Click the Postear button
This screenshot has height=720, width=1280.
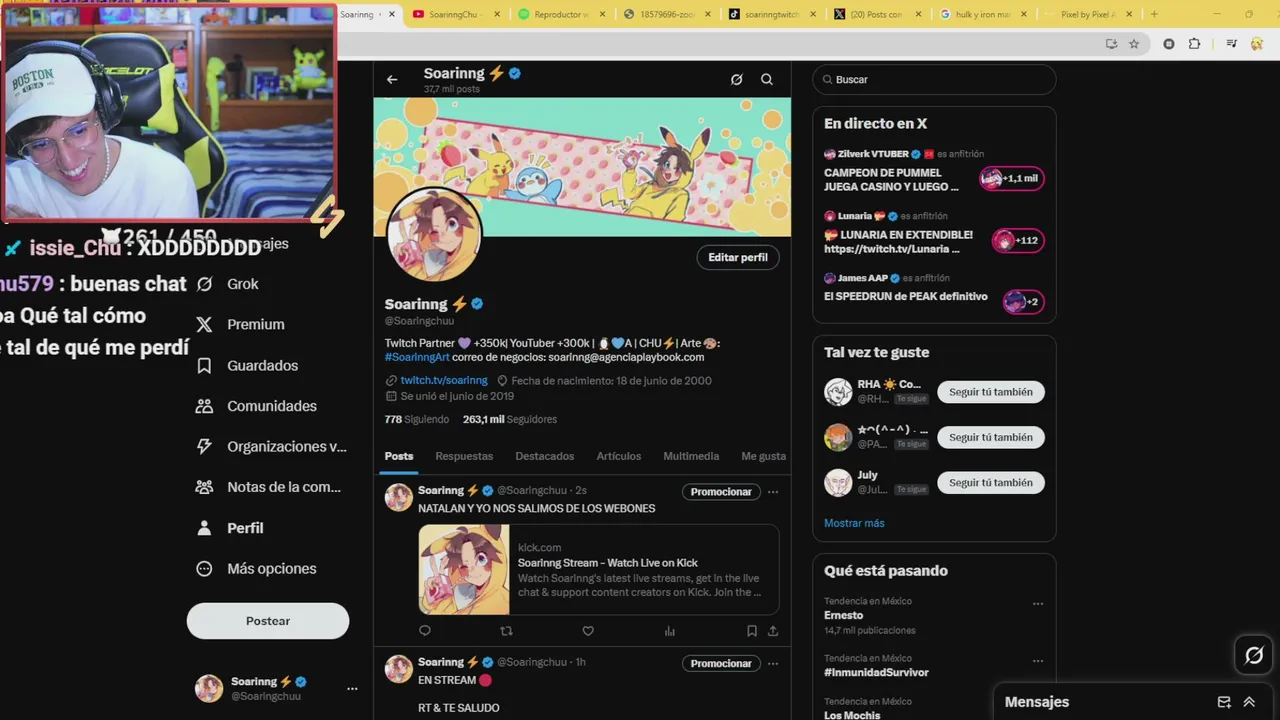pyautogui.click(x=268, y=621)
